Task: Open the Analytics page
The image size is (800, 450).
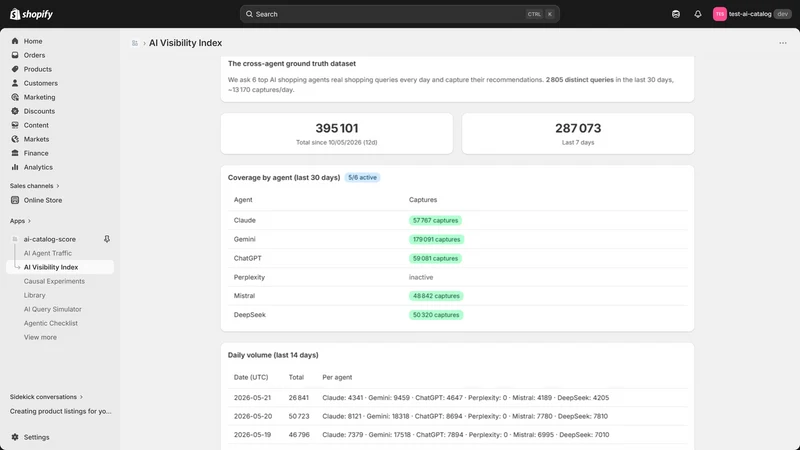Action: (38, 167)
